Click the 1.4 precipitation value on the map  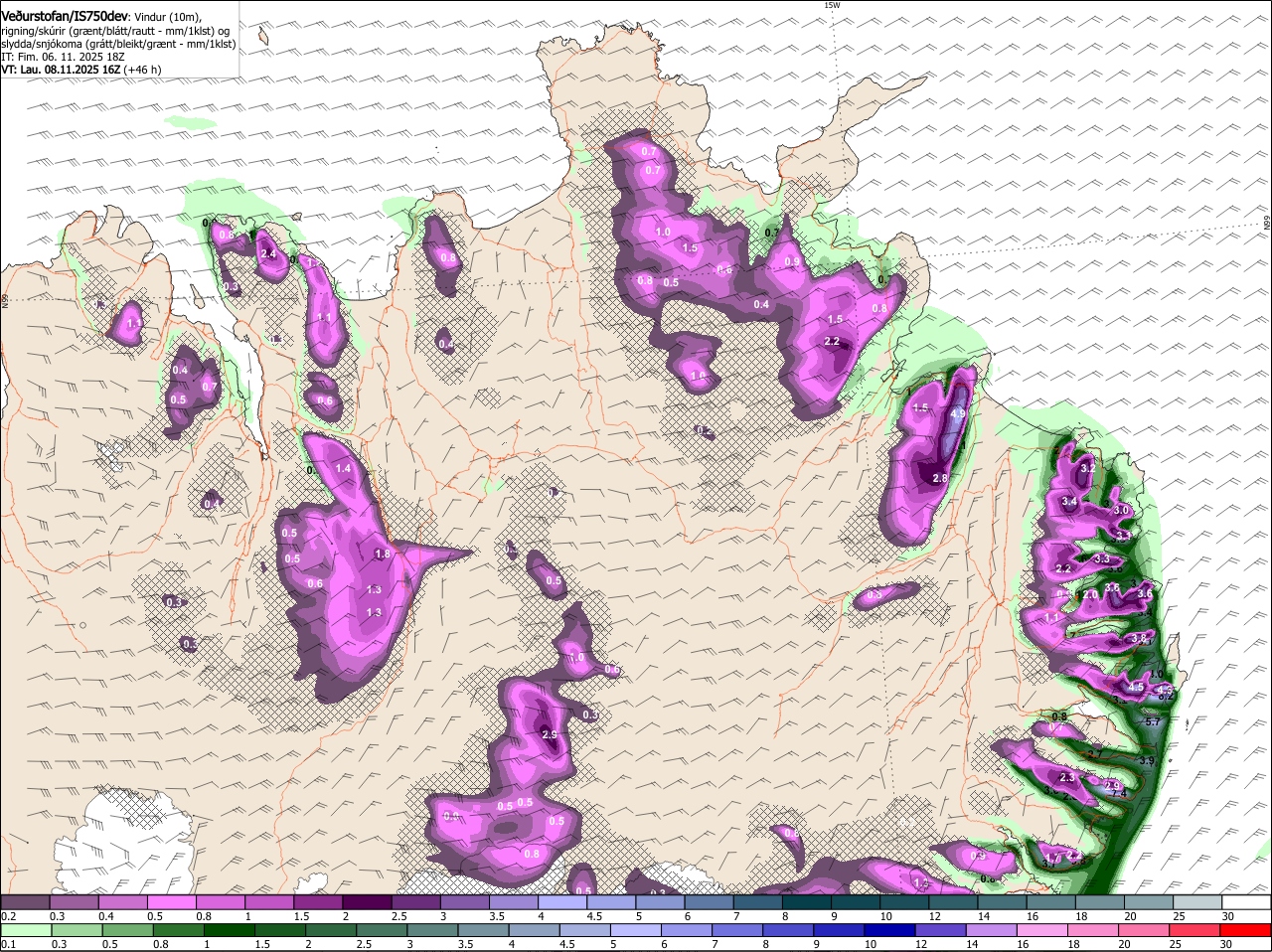[344, 468]
